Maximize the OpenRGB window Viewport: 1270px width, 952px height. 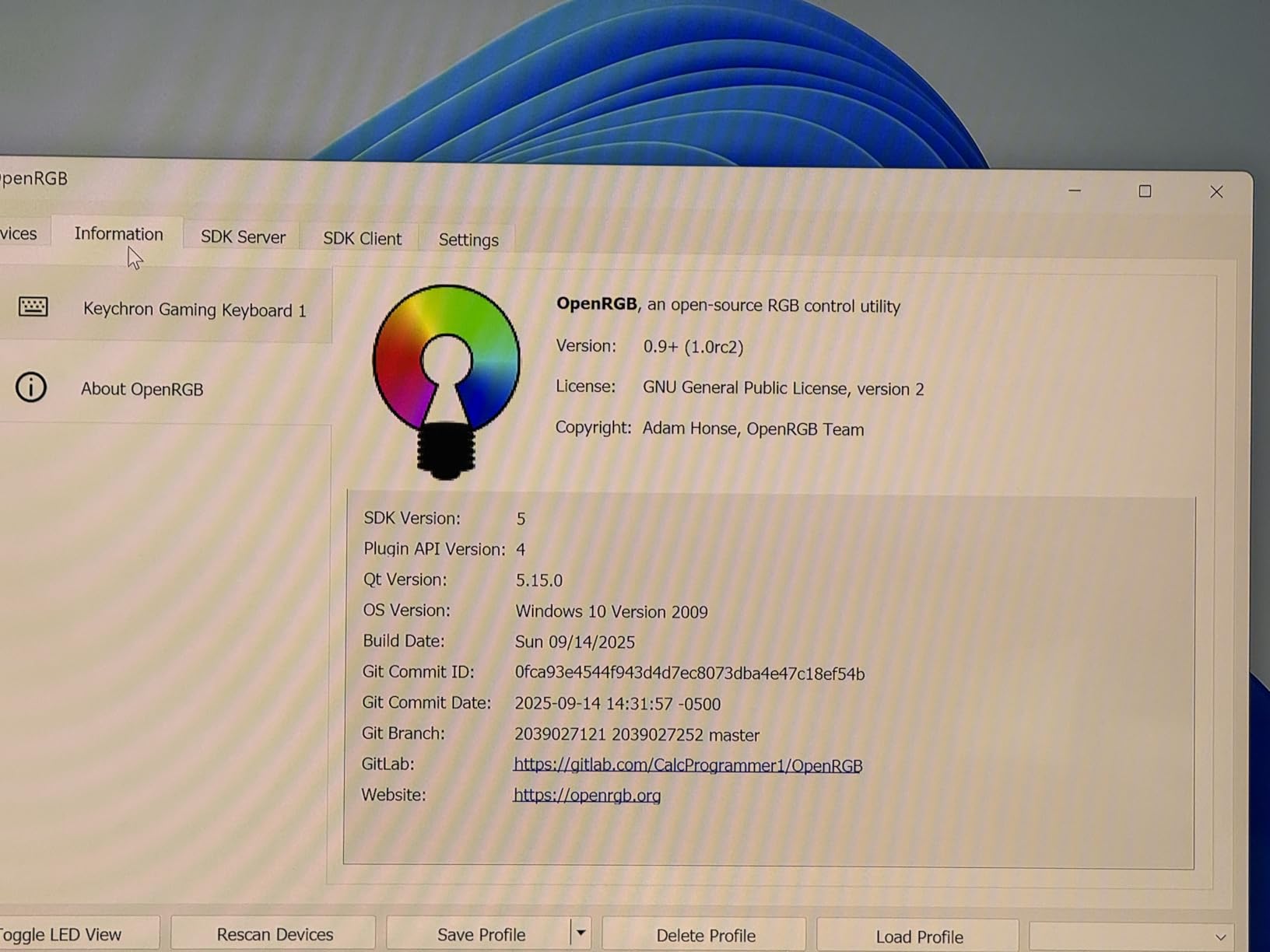tap(1145, 191)
